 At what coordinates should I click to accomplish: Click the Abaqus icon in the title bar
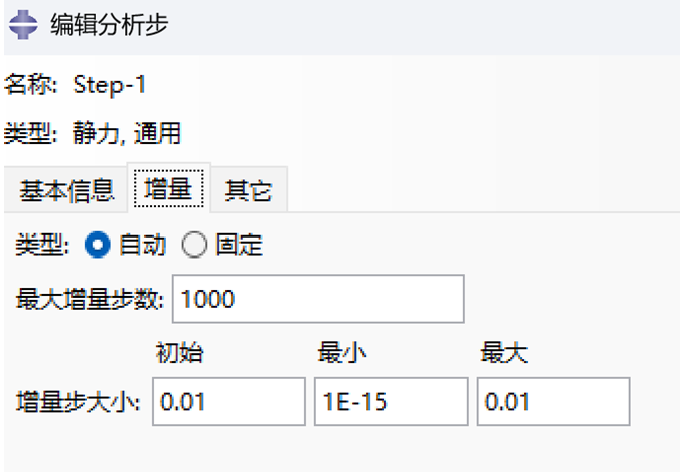pyautogui.click(x=23, y=25)
